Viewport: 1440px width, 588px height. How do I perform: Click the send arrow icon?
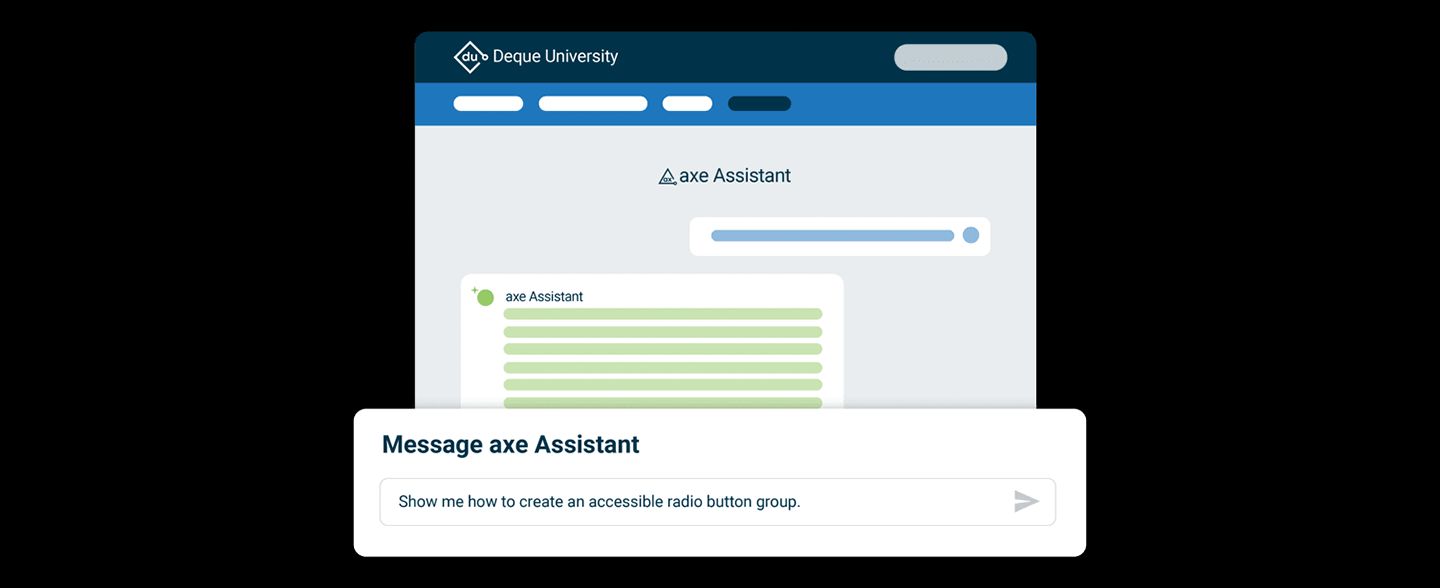[x=1026, y=501]
